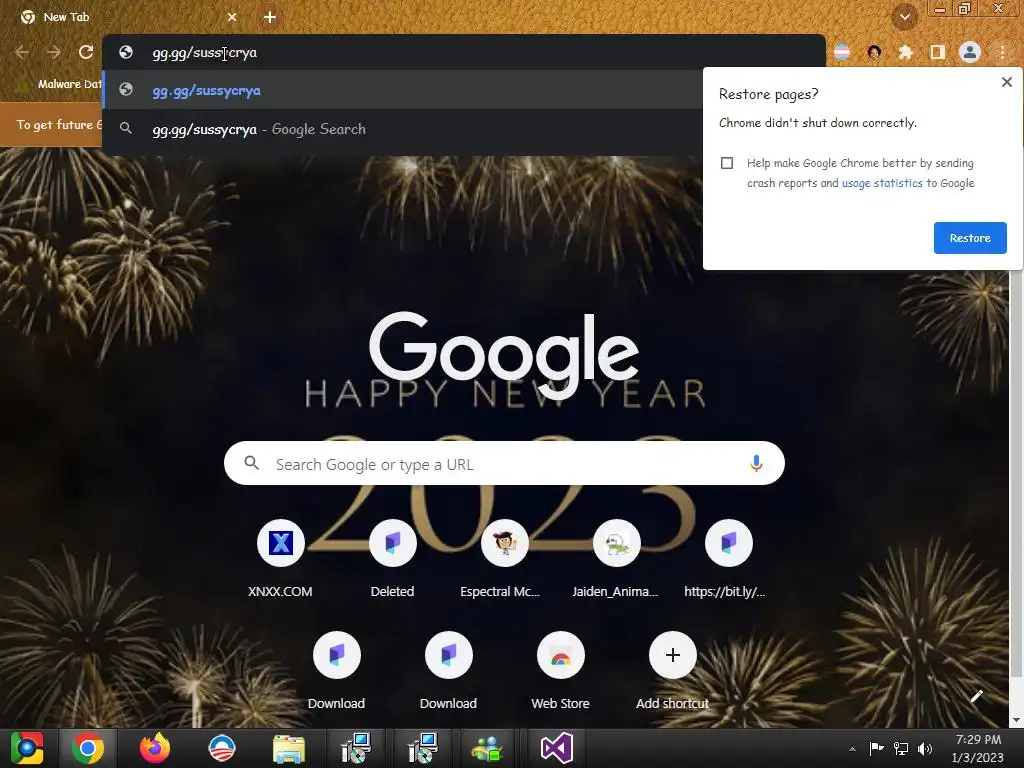Open Google Chrome from the taskbar
The width and height of the screenshot is (1024, 768).
pyautogui.click(x=88, y=748)
